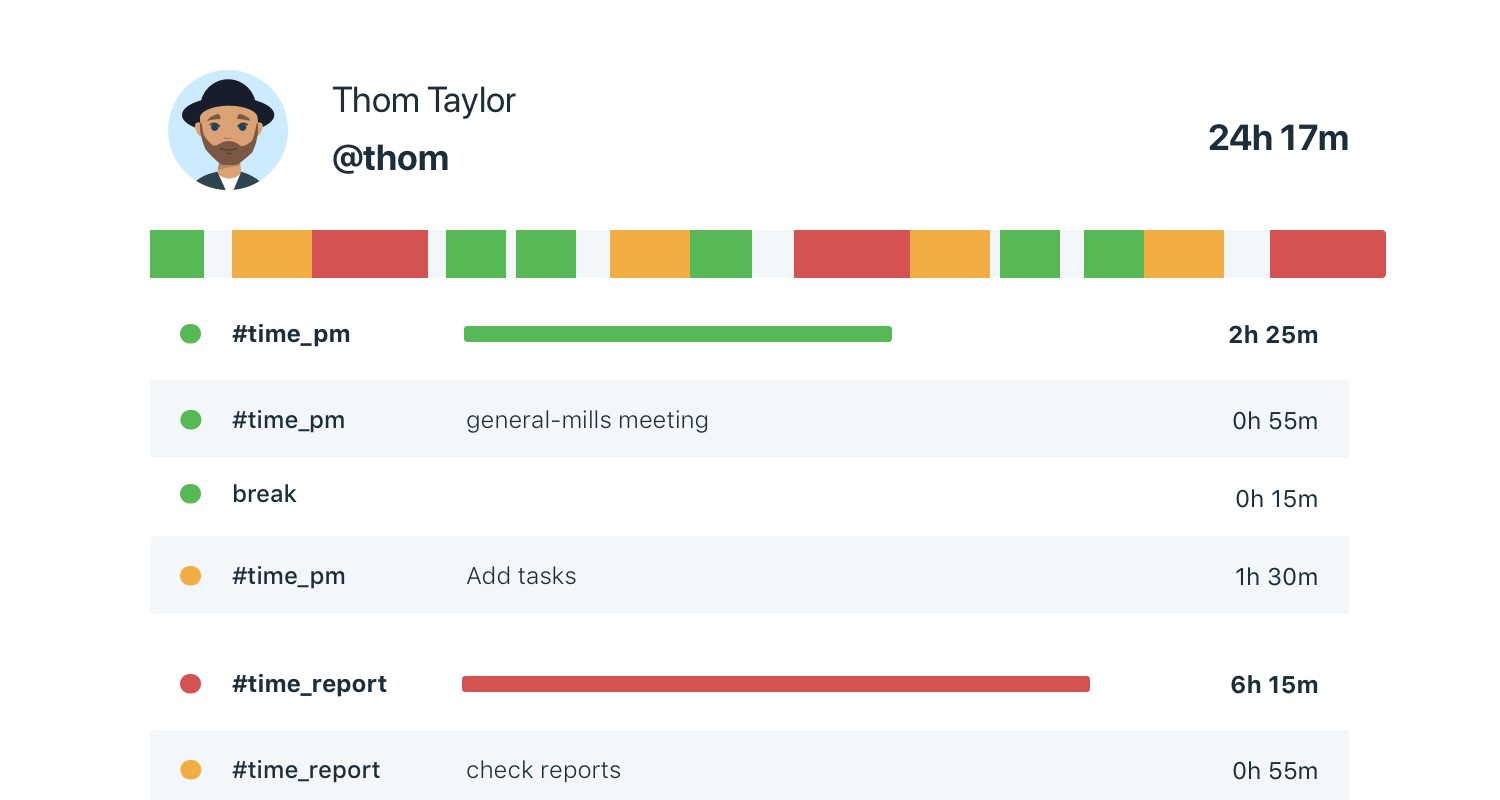This screenshot has height=800, width=1500.
Task: Open the general-mills meeting entry
Action: (587, 420)
